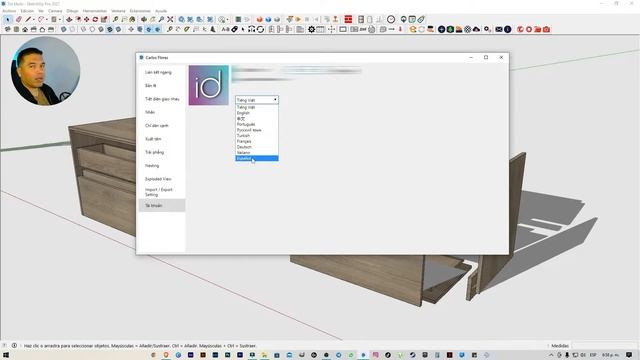The height and width of the screenshot is (360, 640).
Task: Click the circular refresh arrows icon
Action: (260, 29)
